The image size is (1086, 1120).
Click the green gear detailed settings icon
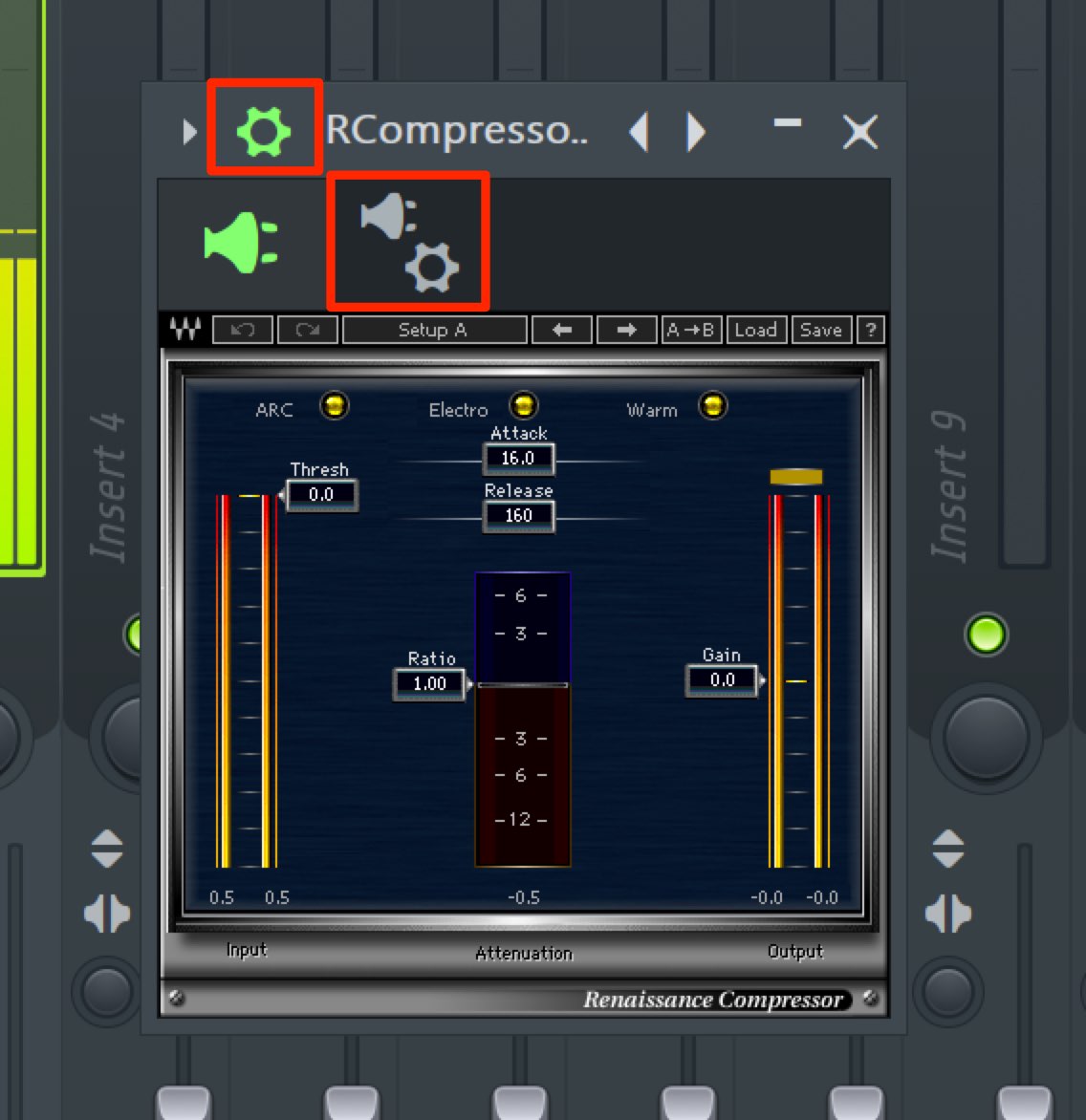(x=264, y=132)
